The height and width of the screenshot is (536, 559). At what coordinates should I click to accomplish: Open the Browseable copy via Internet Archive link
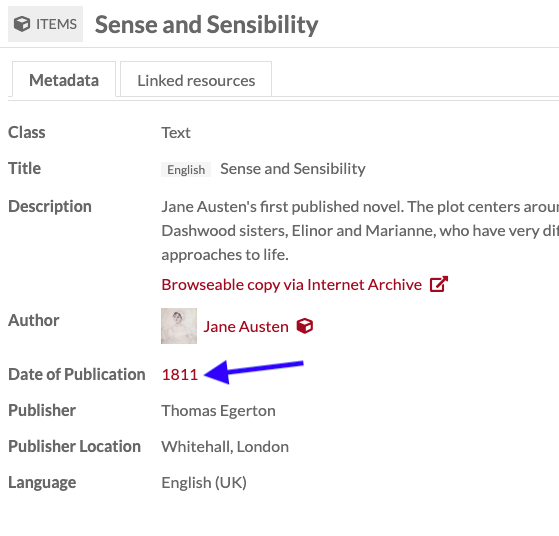pyautogui.click(x=291, y=285)
